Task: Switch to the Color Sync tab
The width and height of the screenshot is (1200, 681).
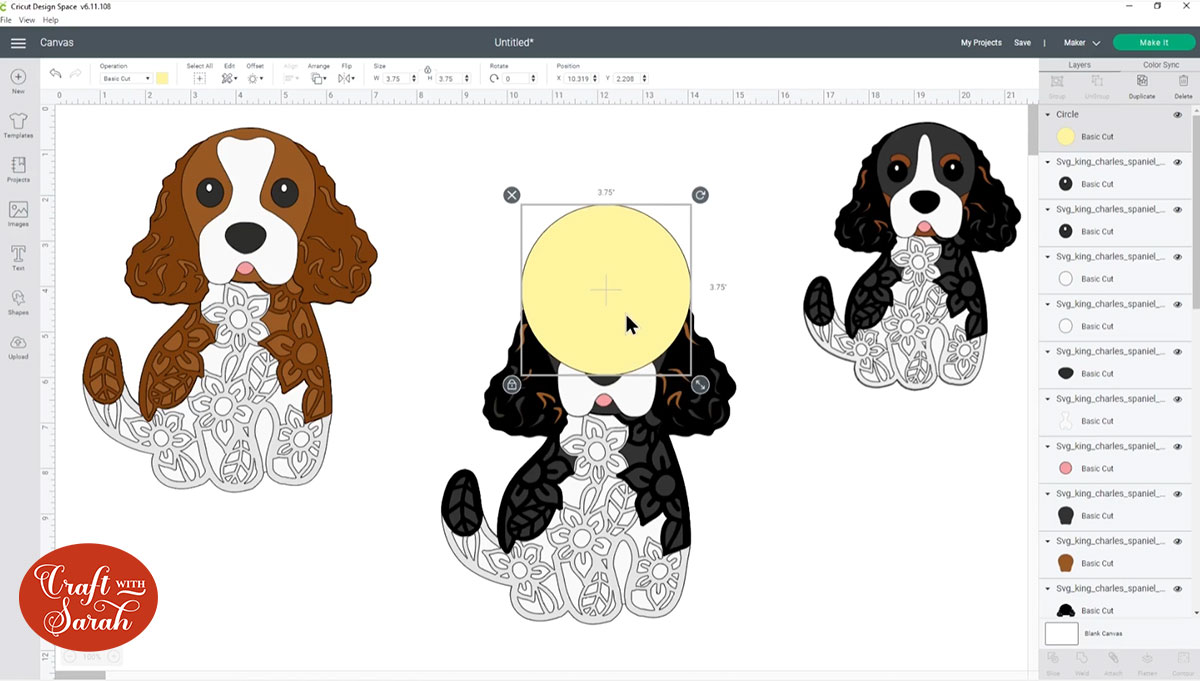Action: [x=1160, y=65]
